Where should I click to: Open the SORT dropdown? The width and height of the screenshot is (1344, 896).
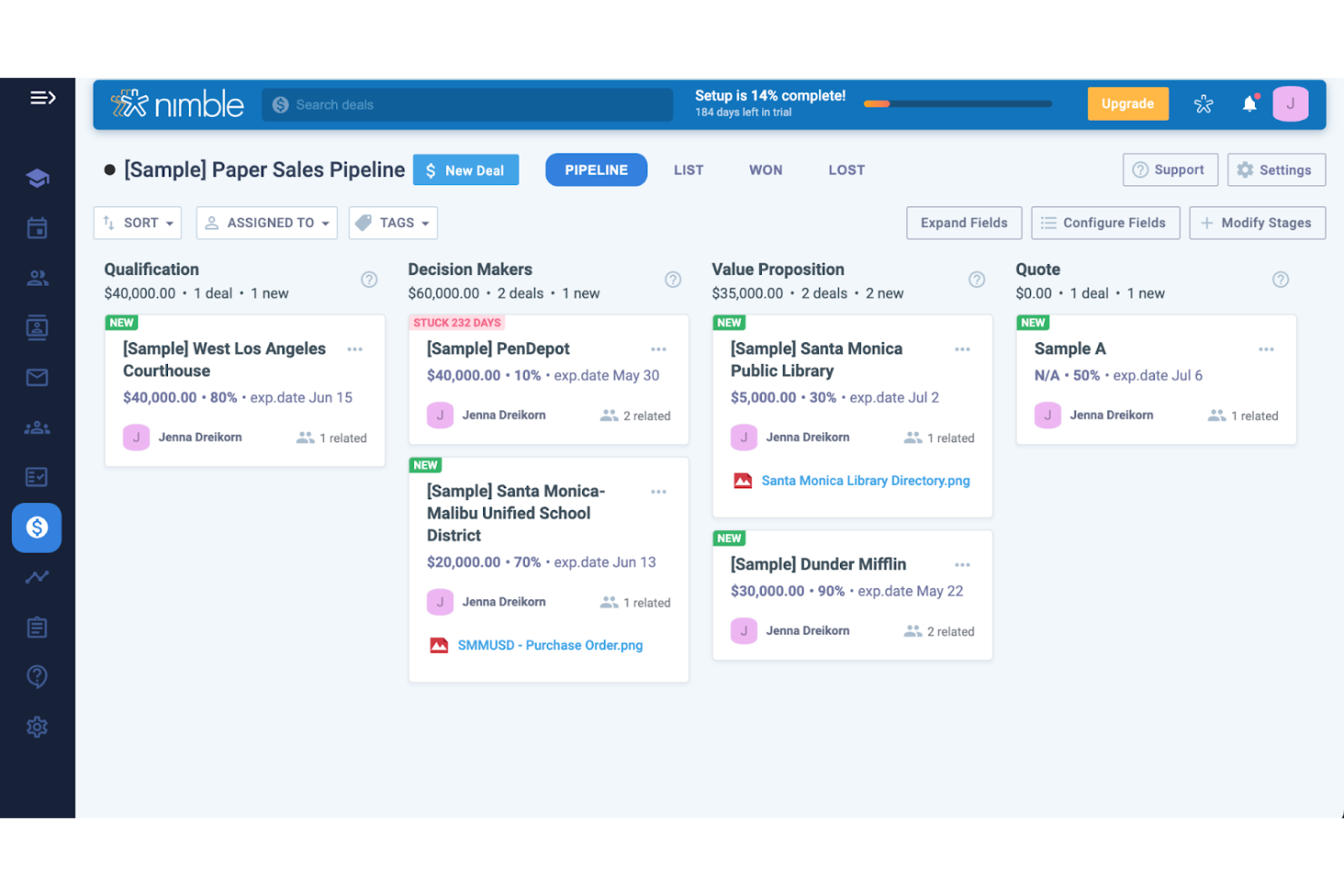(x=138, y=223)
